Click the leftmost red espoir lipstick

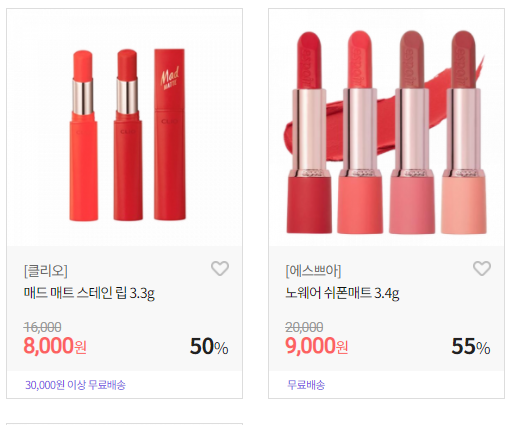point(309,133)
